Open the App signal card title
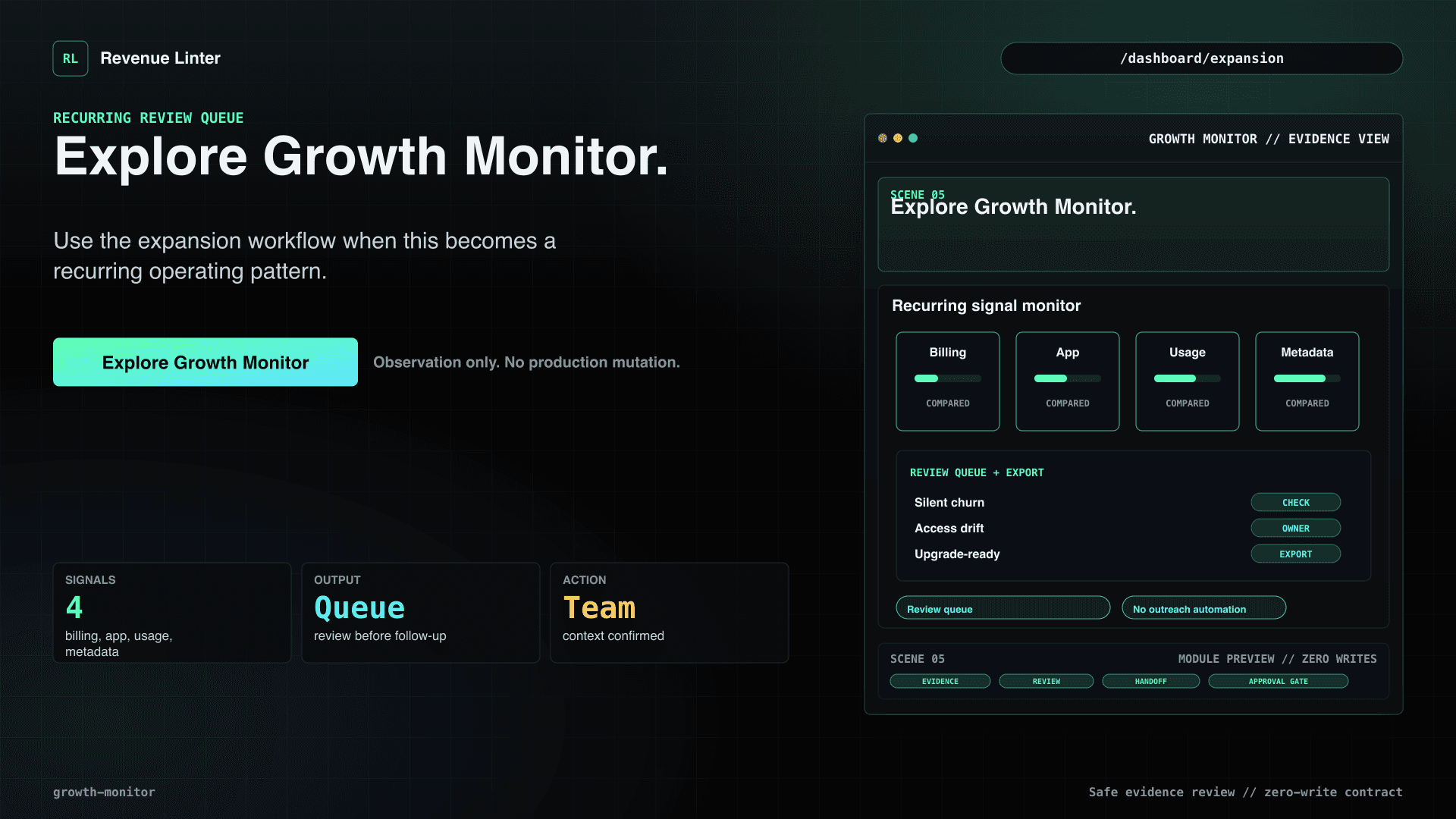Image resolution: width=1456 pixels, height=819 pixels. coord(1068,353)
